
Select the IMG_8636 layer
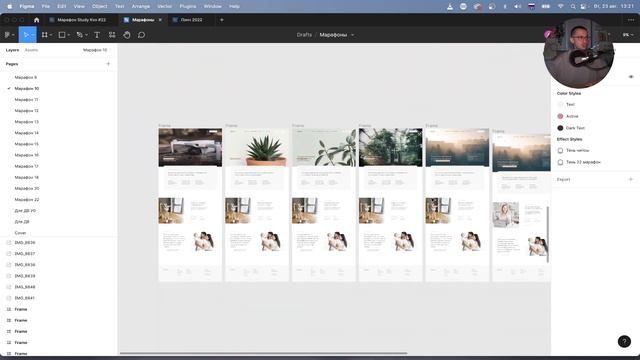(x=25, y=242)
